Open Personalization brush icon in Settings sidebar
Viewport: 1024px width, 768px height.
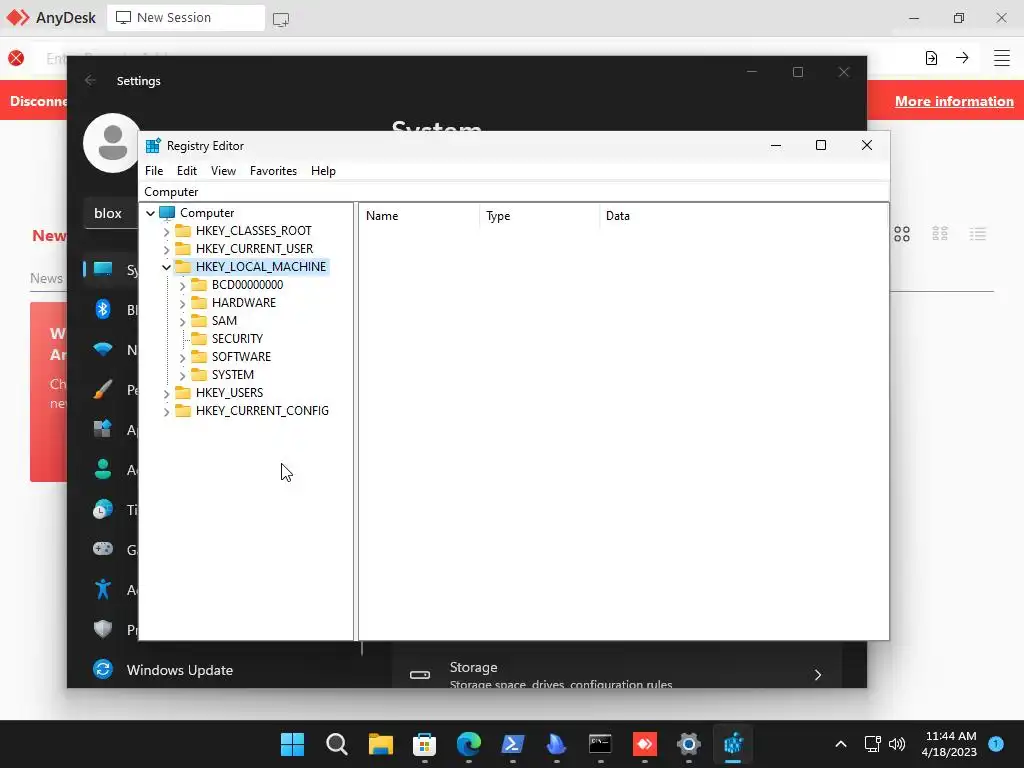point(103,389)
